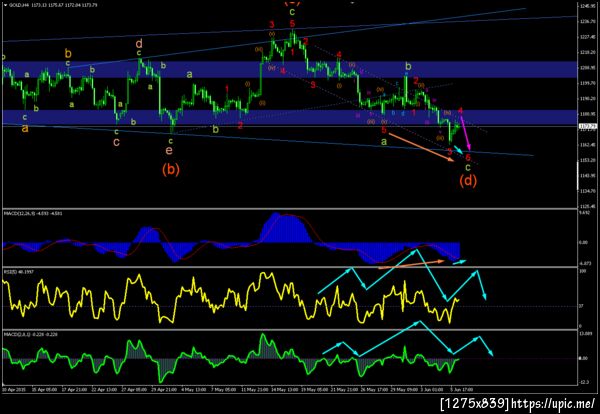Click the 19 May 05:00 time label
Viewport: 600px width, 414px height.
coord(315,390)
